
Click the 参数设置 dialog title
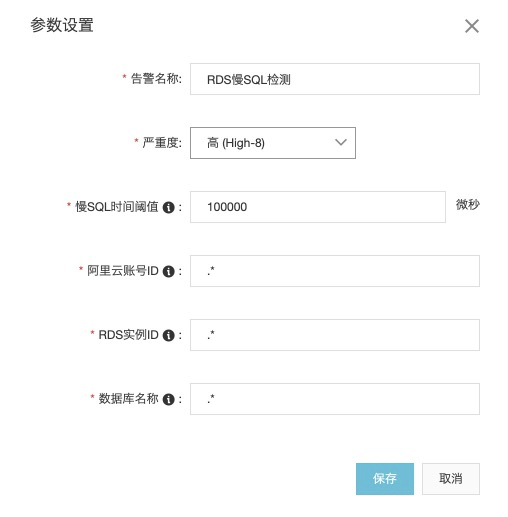point(62,25)
